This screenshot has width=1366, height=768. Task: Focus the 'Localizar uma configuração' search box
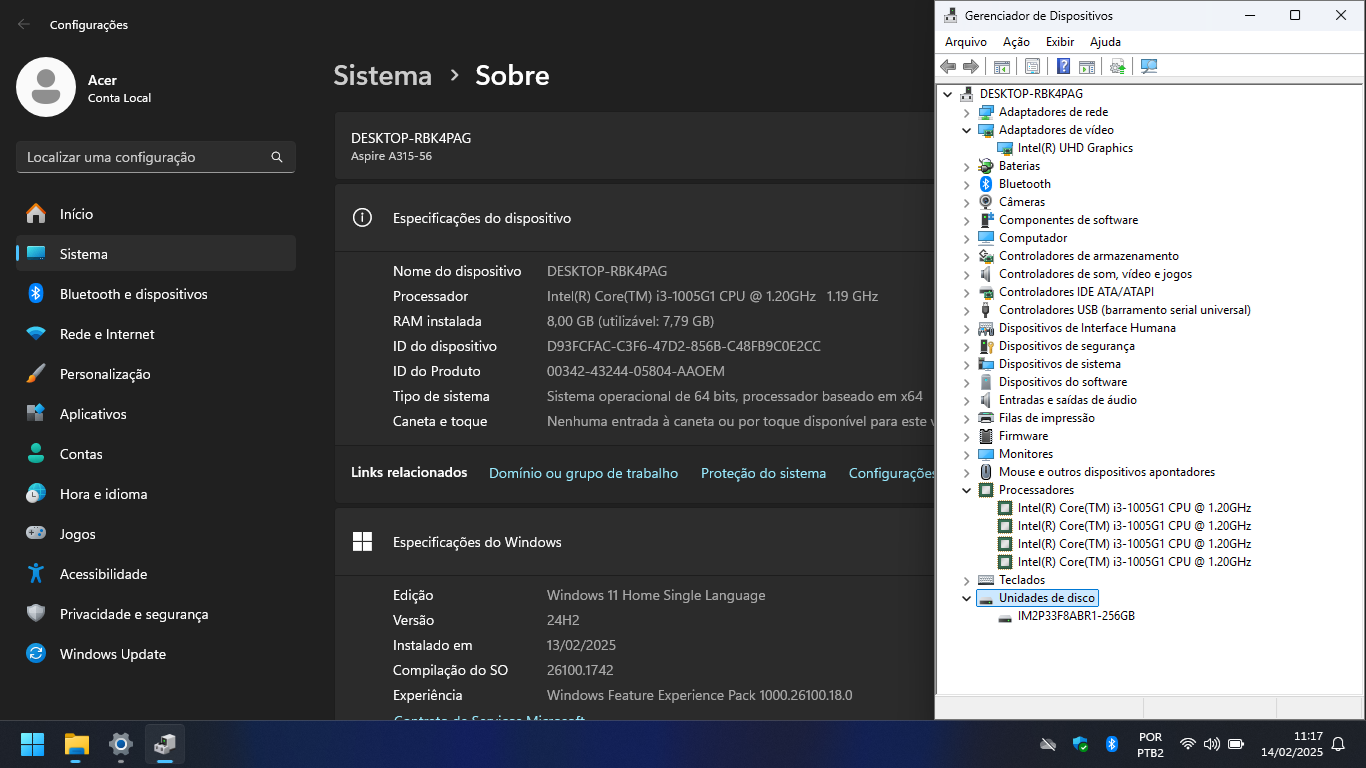pos(155,157)
